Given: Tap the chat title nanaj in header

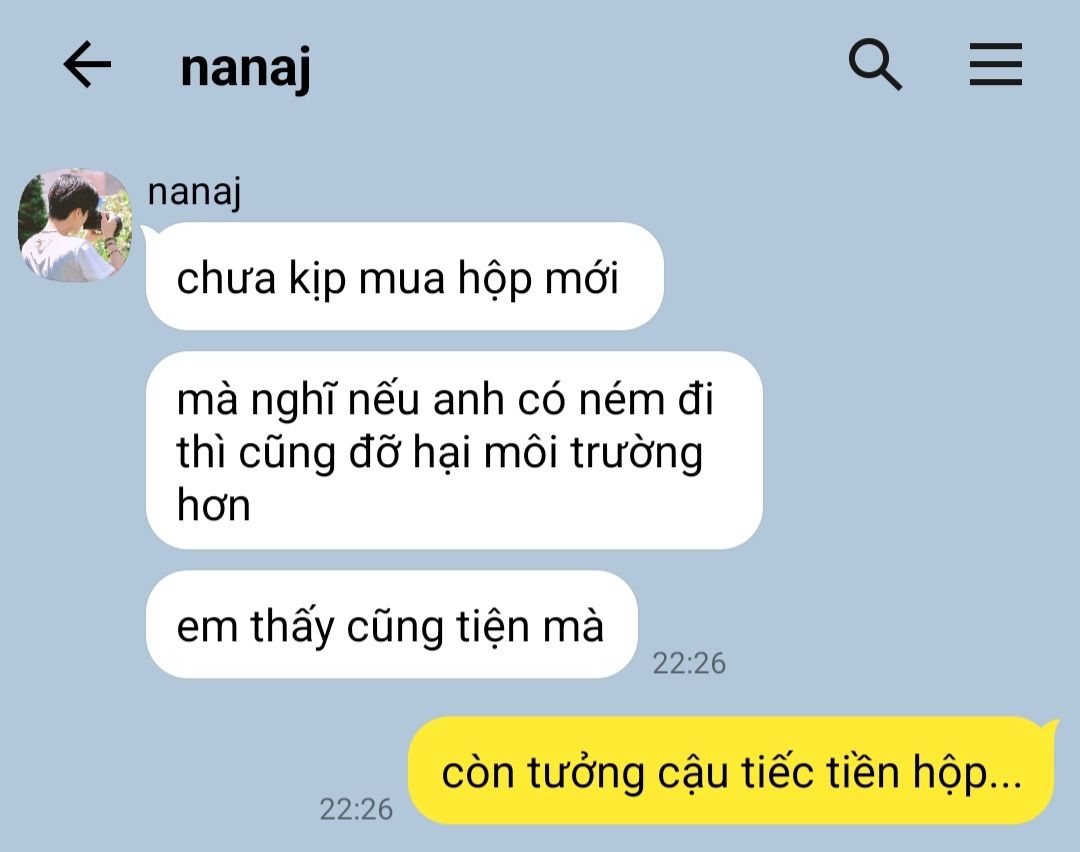Looking at the screenshot, I should click(245, 68).
